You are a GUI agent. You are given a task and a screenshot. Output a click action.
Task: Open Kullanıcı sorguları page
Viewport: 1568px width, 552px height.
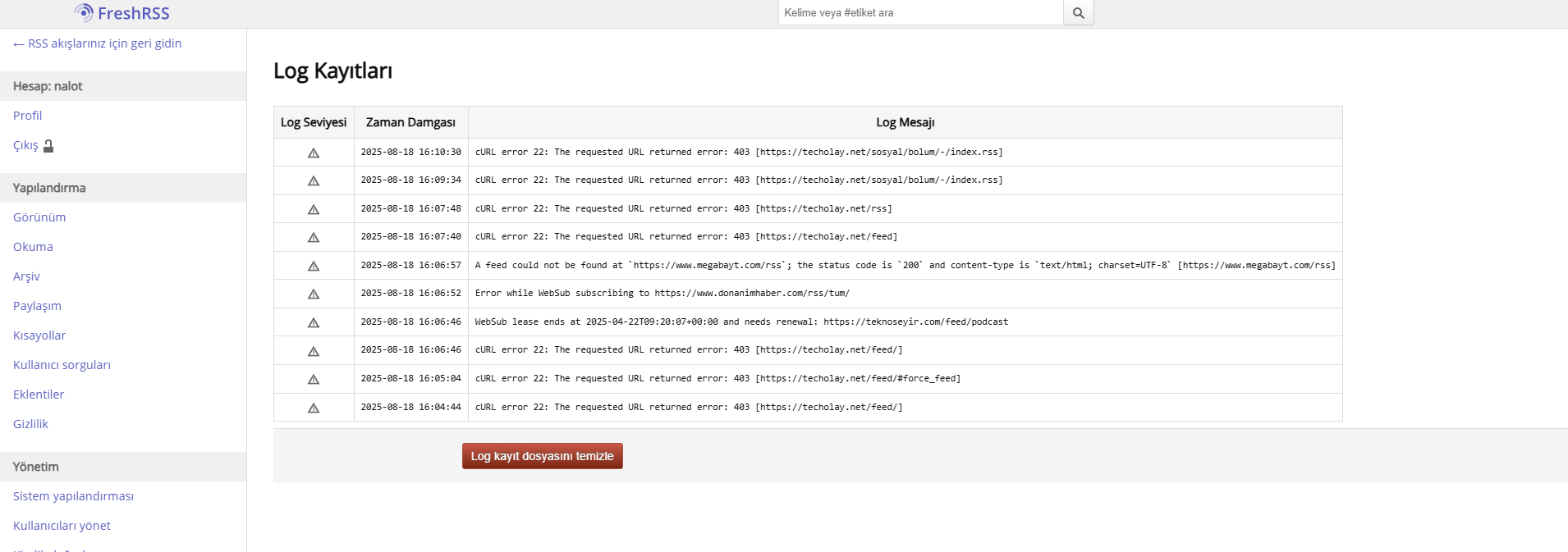[62, 365]
